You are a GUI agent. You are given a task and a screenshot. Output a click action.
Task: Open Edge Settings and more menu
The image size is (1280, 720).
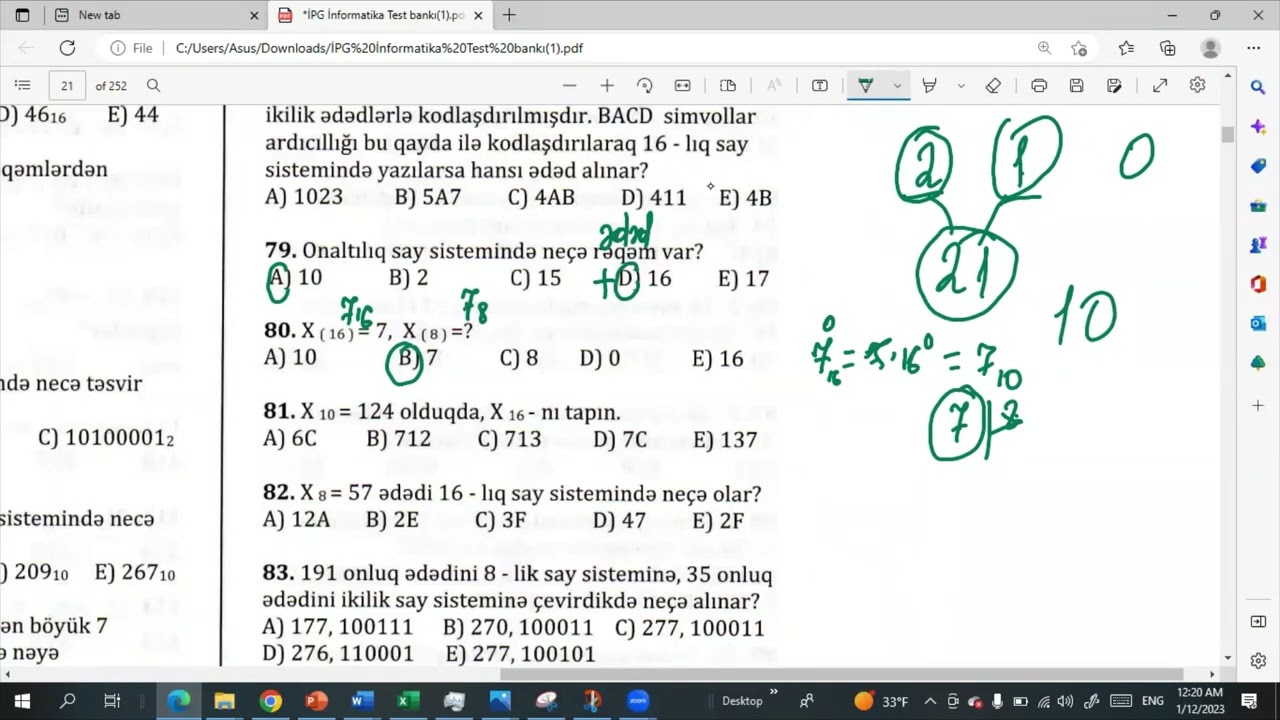tap(1254, 48)
